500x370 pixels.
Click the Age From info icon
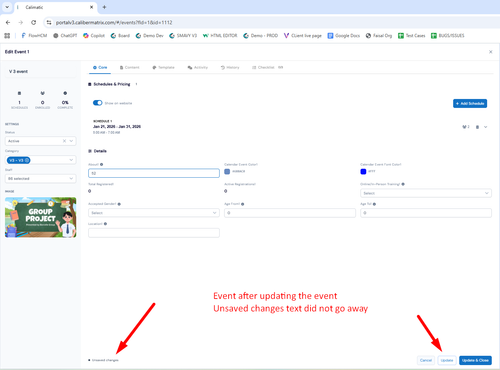coord(243,204)
